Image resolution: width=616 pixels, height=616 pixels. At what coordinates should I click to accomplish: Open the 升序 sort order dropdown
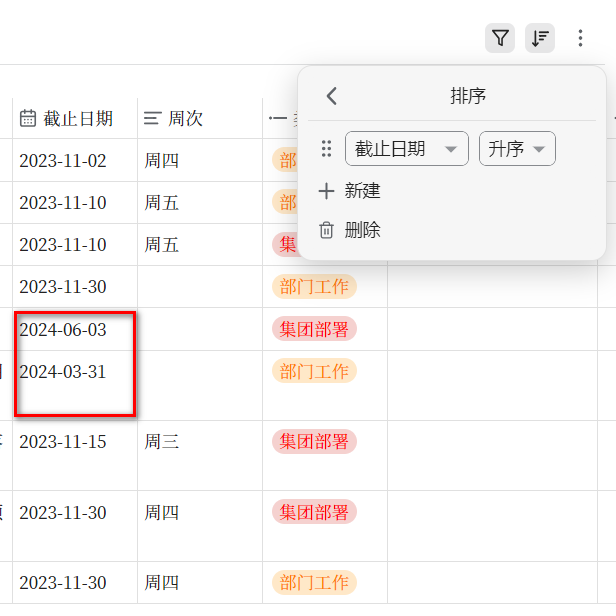(x=517, y=148)
